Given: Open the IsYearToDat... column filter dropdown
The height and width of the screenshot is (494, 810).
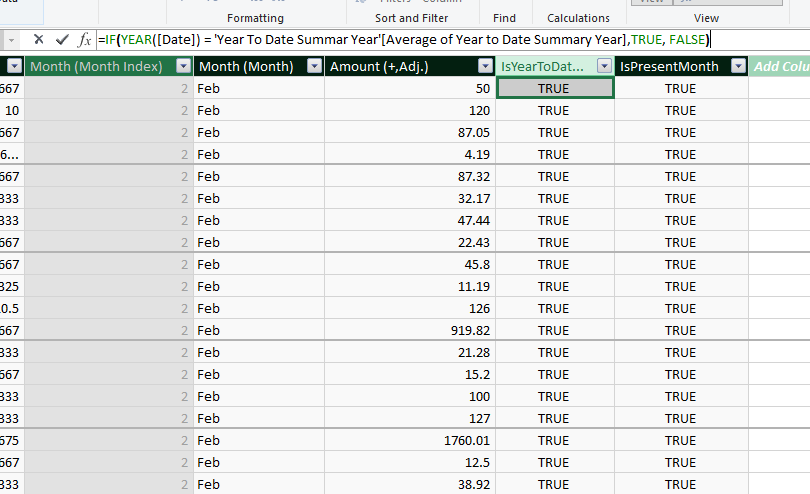Looking at the screenshot, I should 603,66.
